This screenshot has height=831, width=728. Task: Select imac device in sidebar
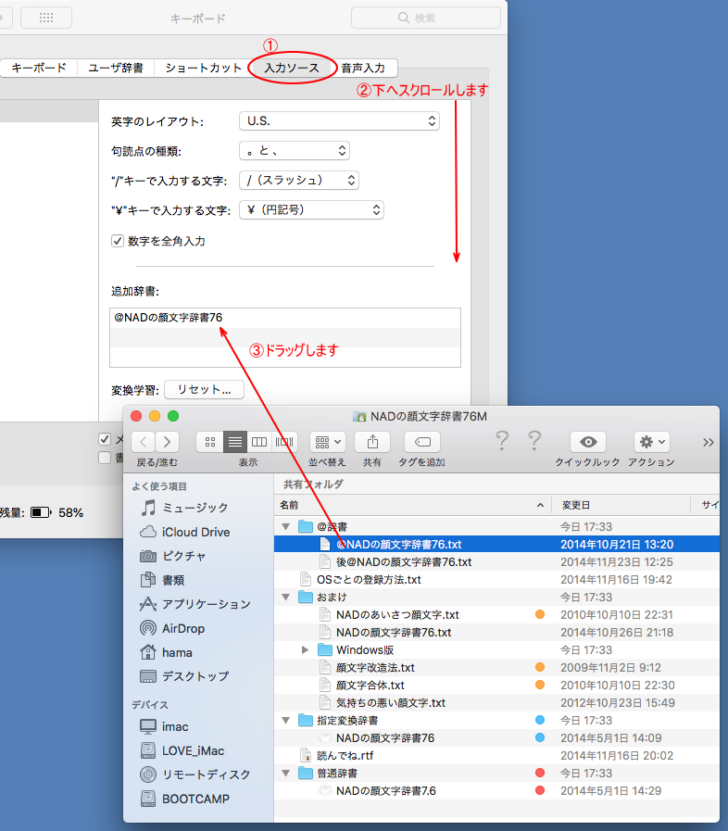click(x=164, y=727)
